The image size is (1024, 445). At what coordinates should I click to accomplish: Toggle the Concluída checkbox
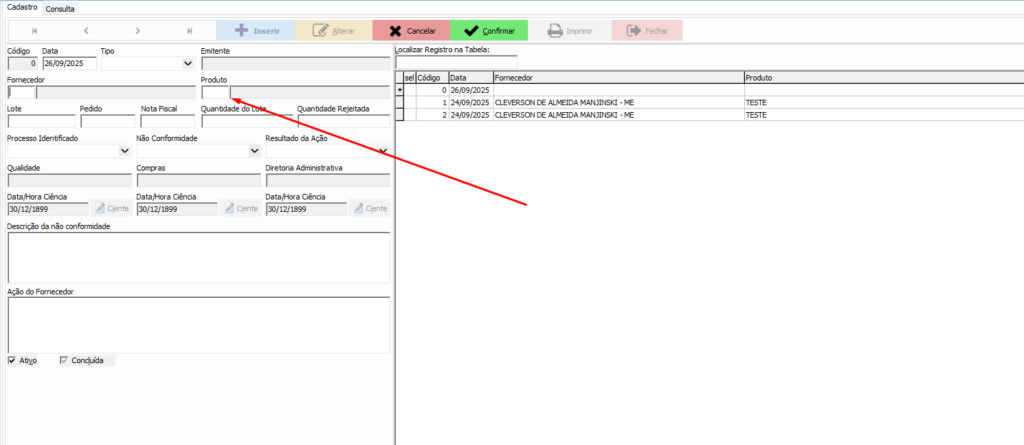point(65,360)
